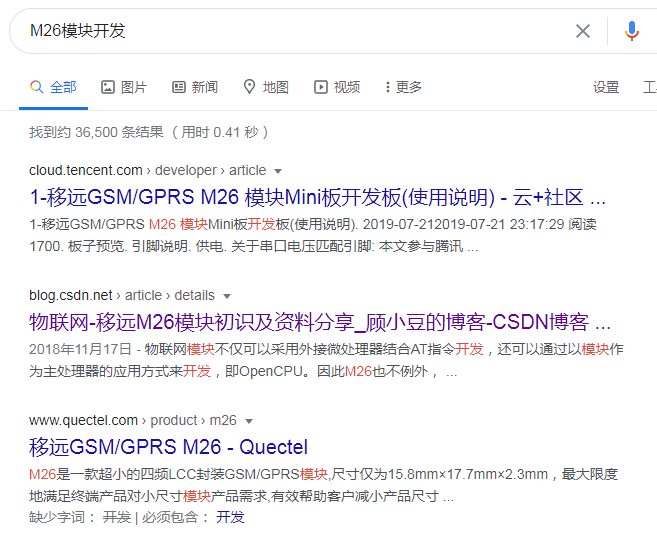The height and width of the screenshot is (554, 657).
Task: Open result 1-移远GSM/GPRS M26 模块Mini板开发板
Action: point(318,197)
